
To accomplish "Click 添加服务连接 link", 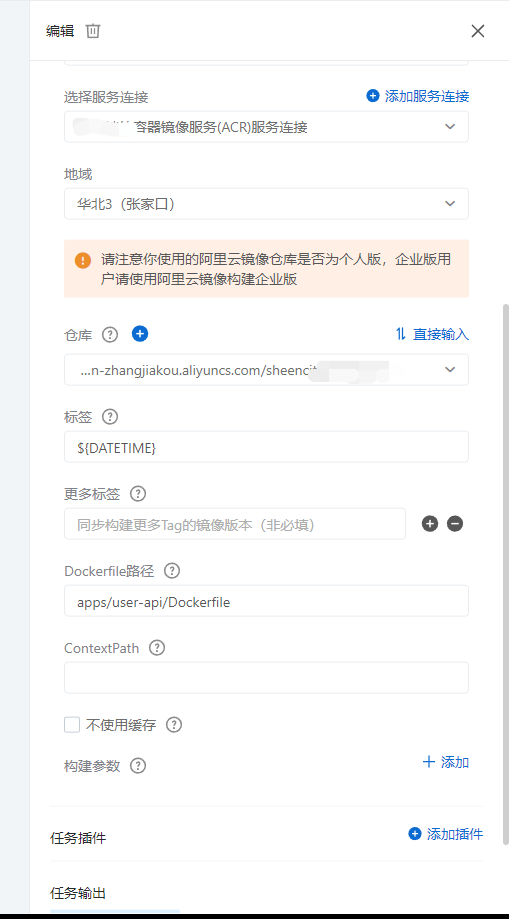I will (418, 96).
